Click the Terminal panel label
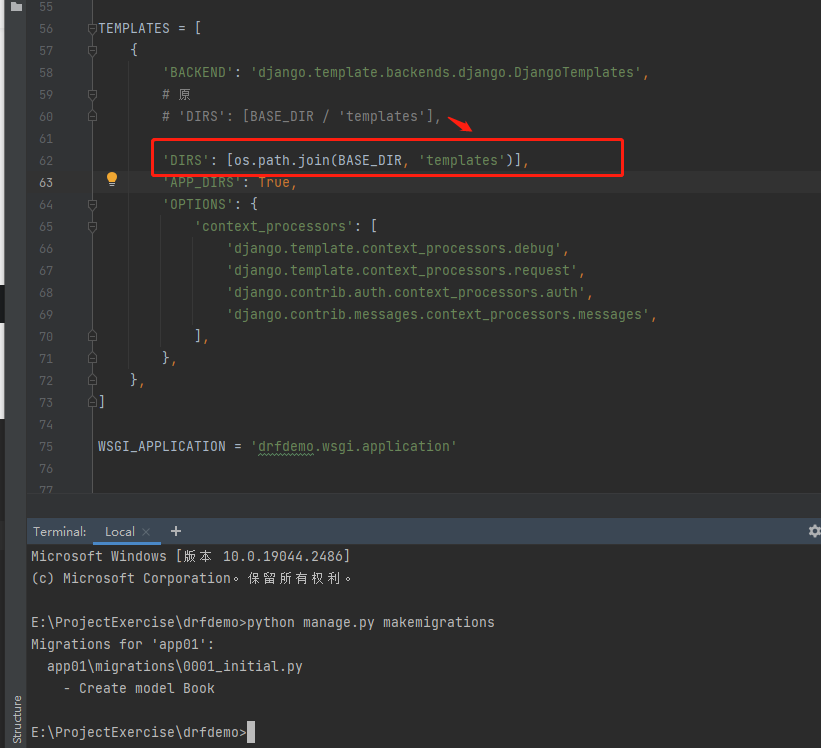This screenshot has width=821, height=748. [x=58, y=531]
